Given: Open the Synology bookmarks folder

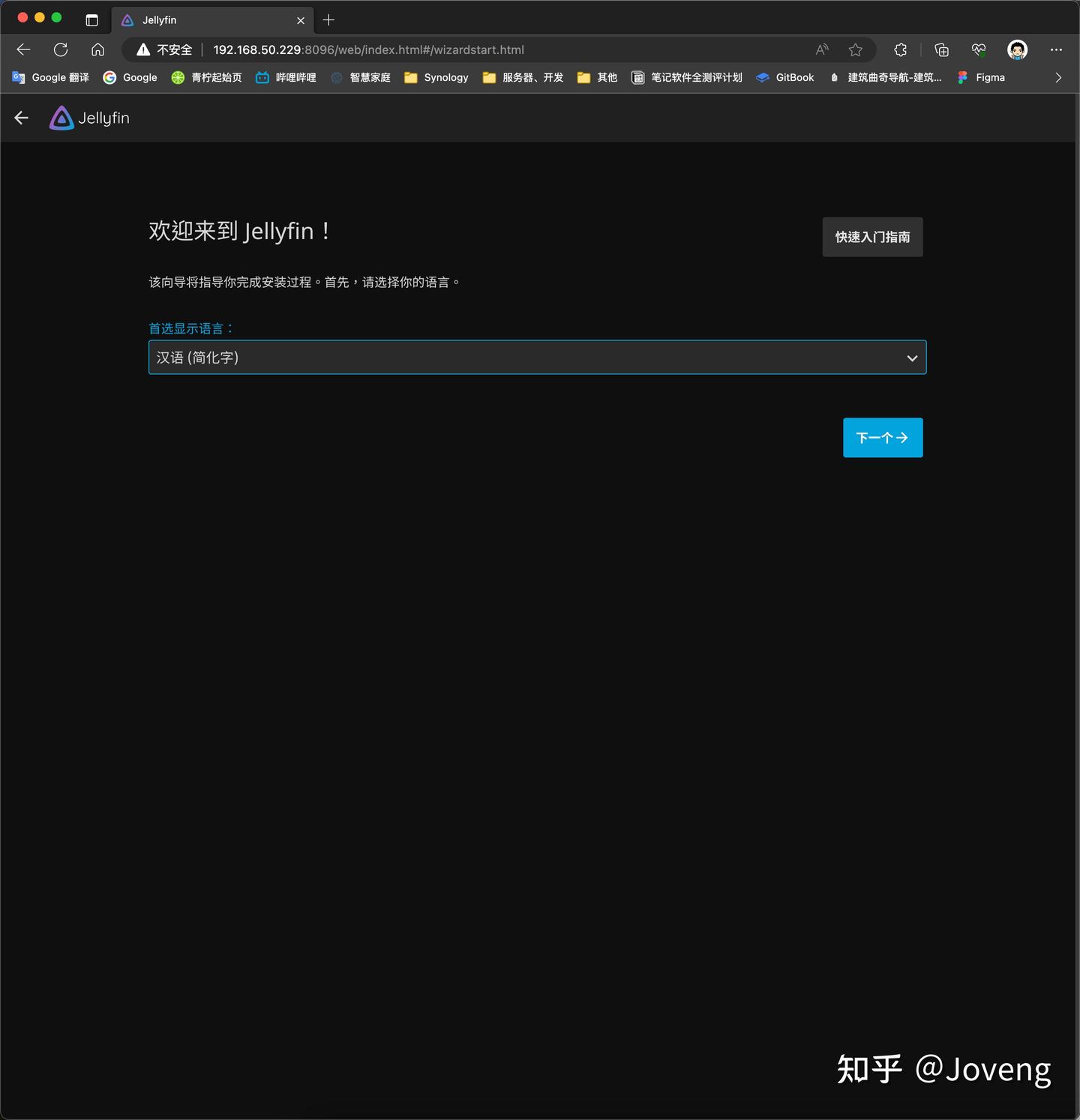Looking at the screenshot, I should pos(436,77).
